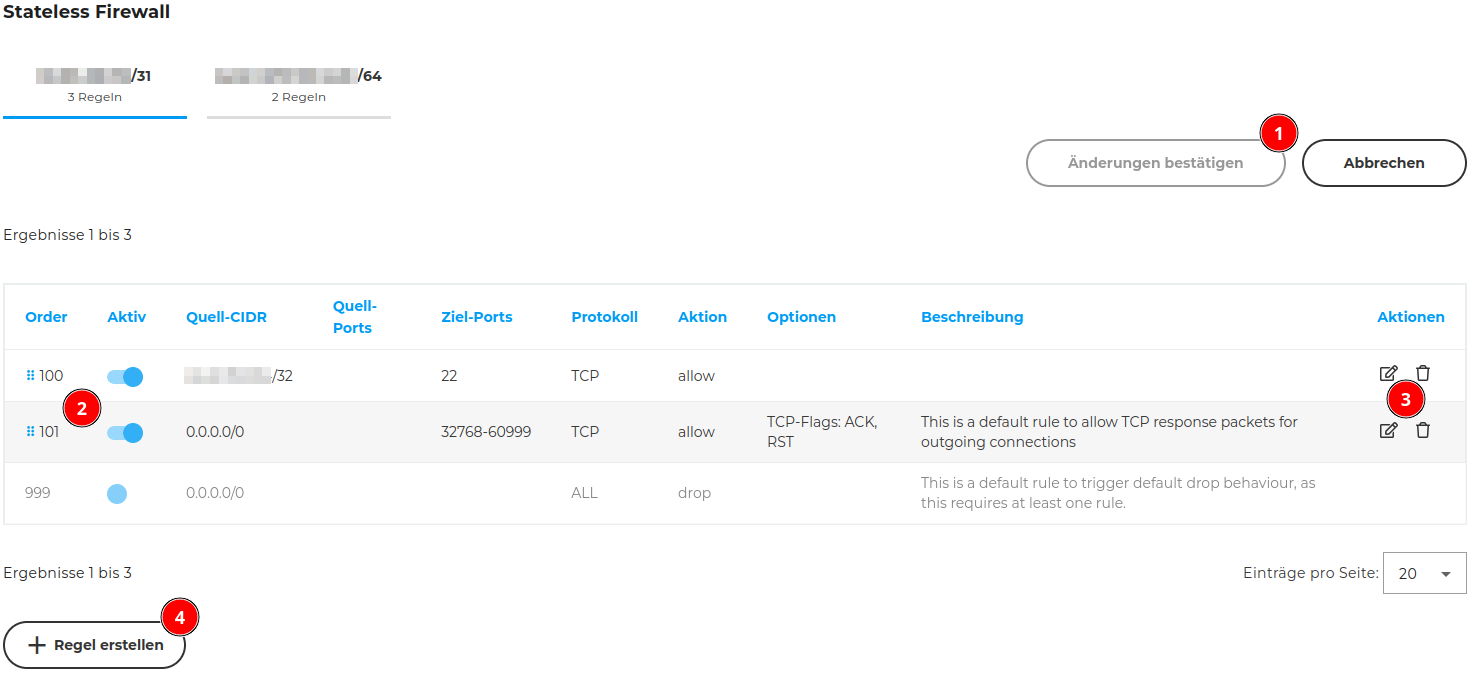This screenshot has height=673, width=1472.
Task: Click the disabled toggle of rule 999
Action: click(117, 493)
